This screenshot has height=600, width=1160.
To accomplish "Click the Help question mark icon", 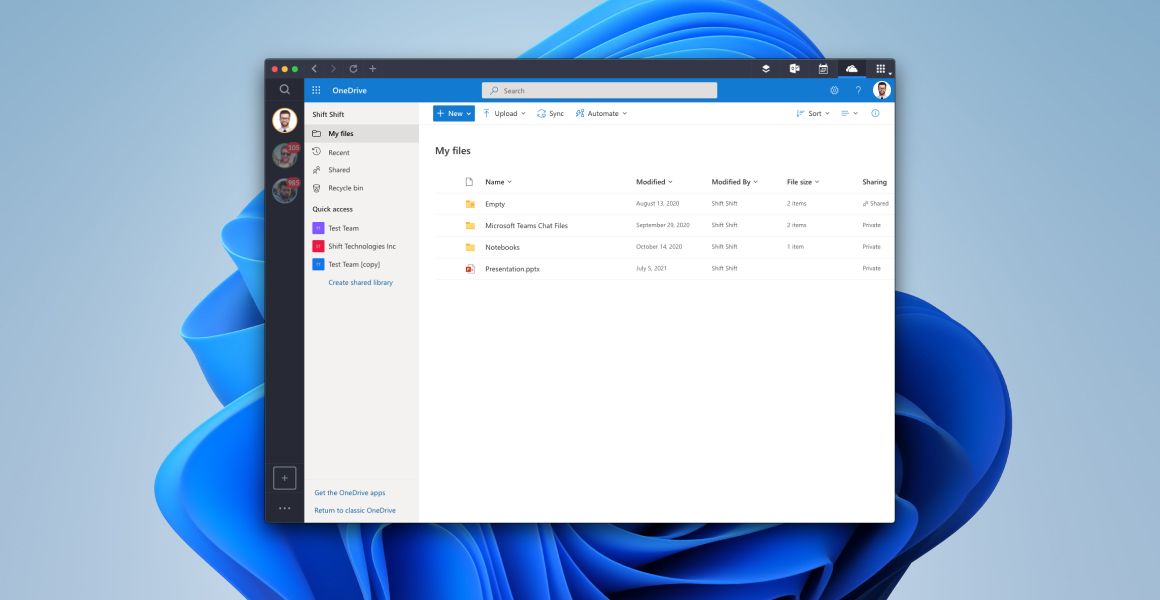I will point(857,89).
